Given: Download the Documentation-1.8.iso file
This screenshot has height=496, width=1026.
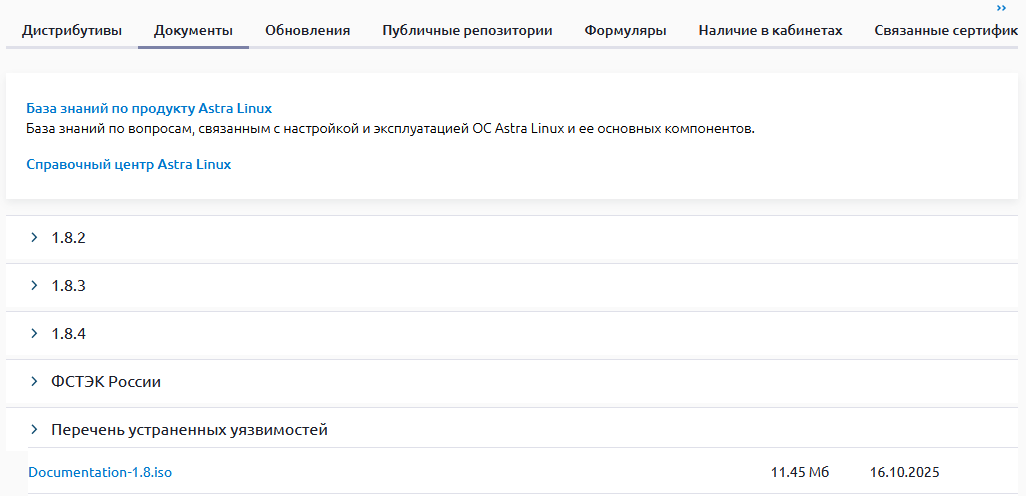Looking at the screenshot, I should click(x=100, y=472).
